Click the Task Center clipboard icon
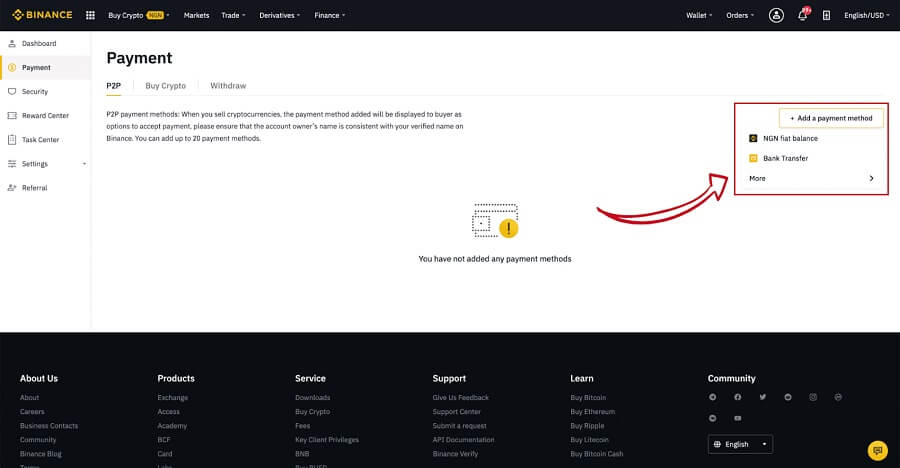 [12, 140]
